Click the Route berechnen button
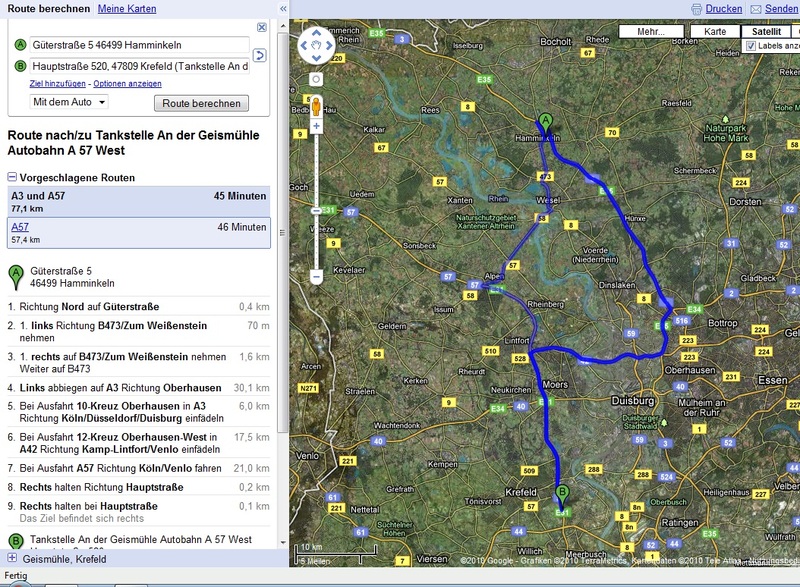 pos(201,103)
